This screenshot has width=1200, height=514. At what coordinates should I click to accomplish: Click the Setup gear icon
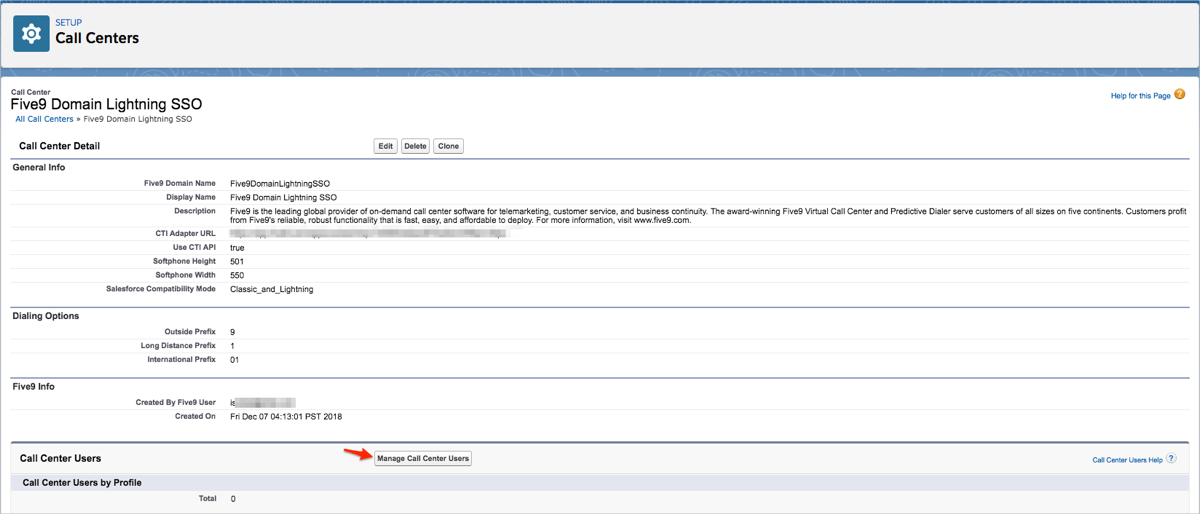(x=31, y=33)
